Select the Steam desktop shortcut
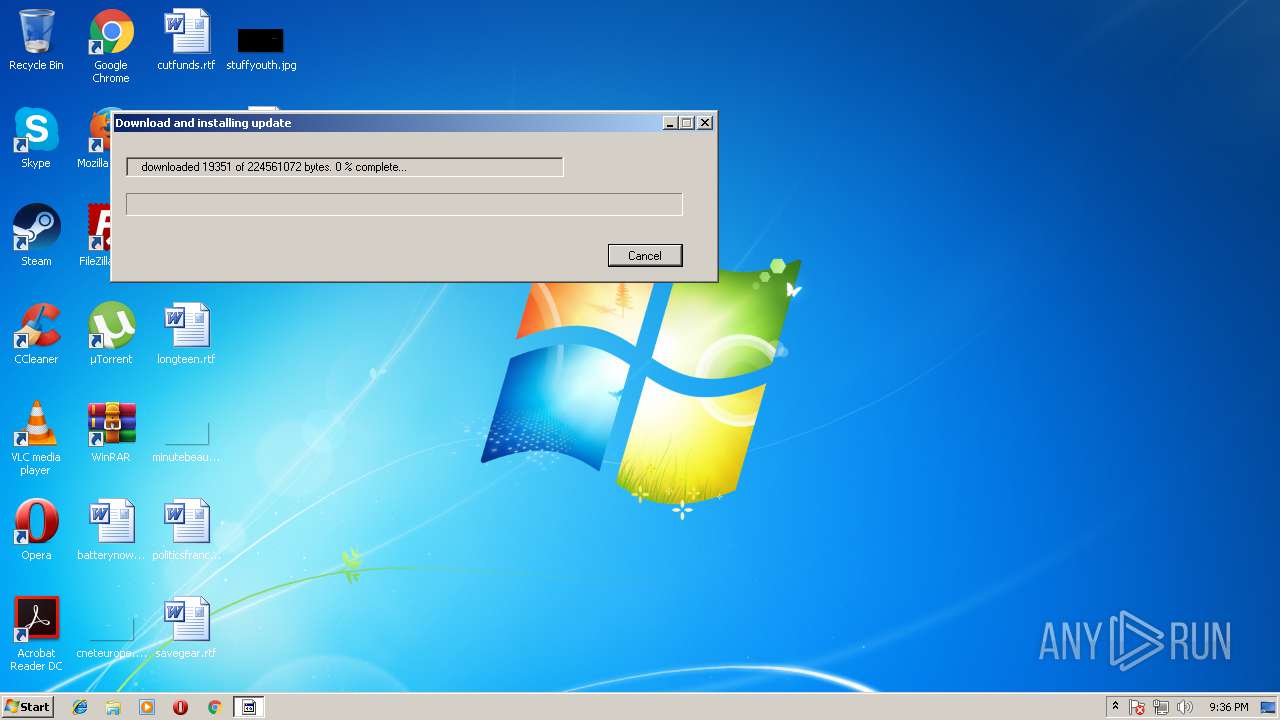 (x=36, y=236)
